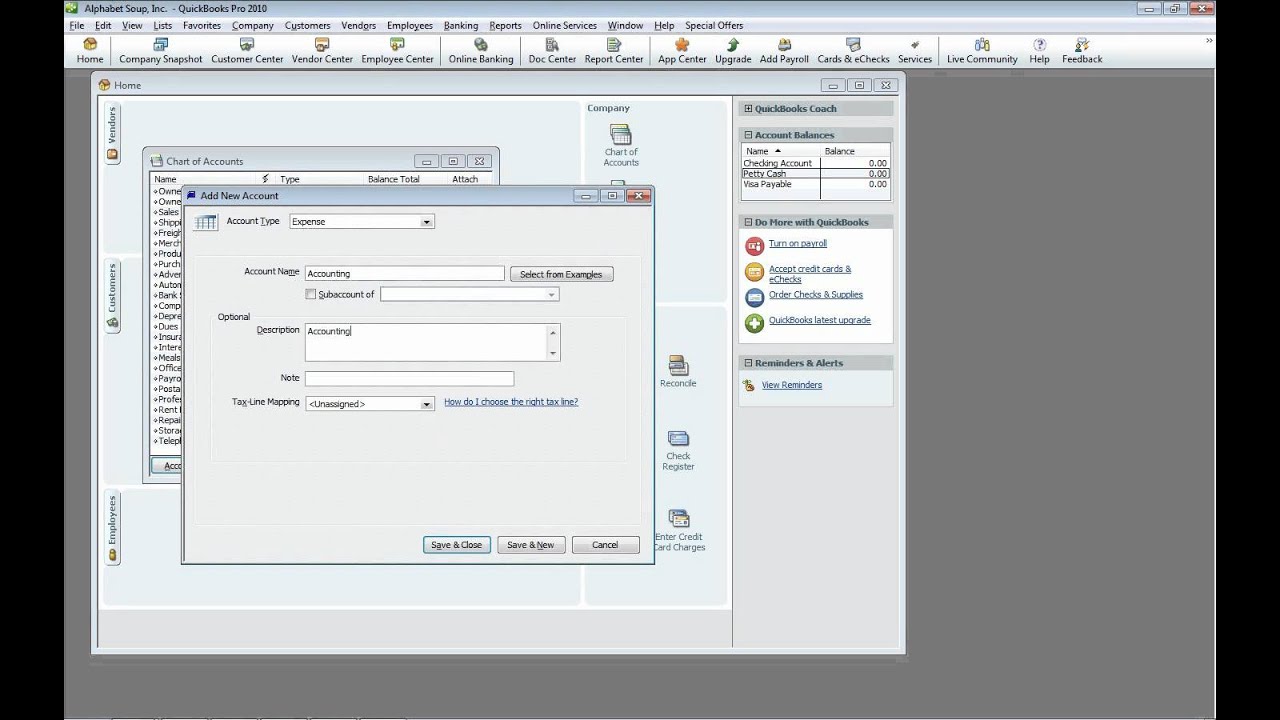This screenshot has width=1280, height=720.
Task: Toggle the Subaccount of checkbox
Action: click(x=310, y=295)
